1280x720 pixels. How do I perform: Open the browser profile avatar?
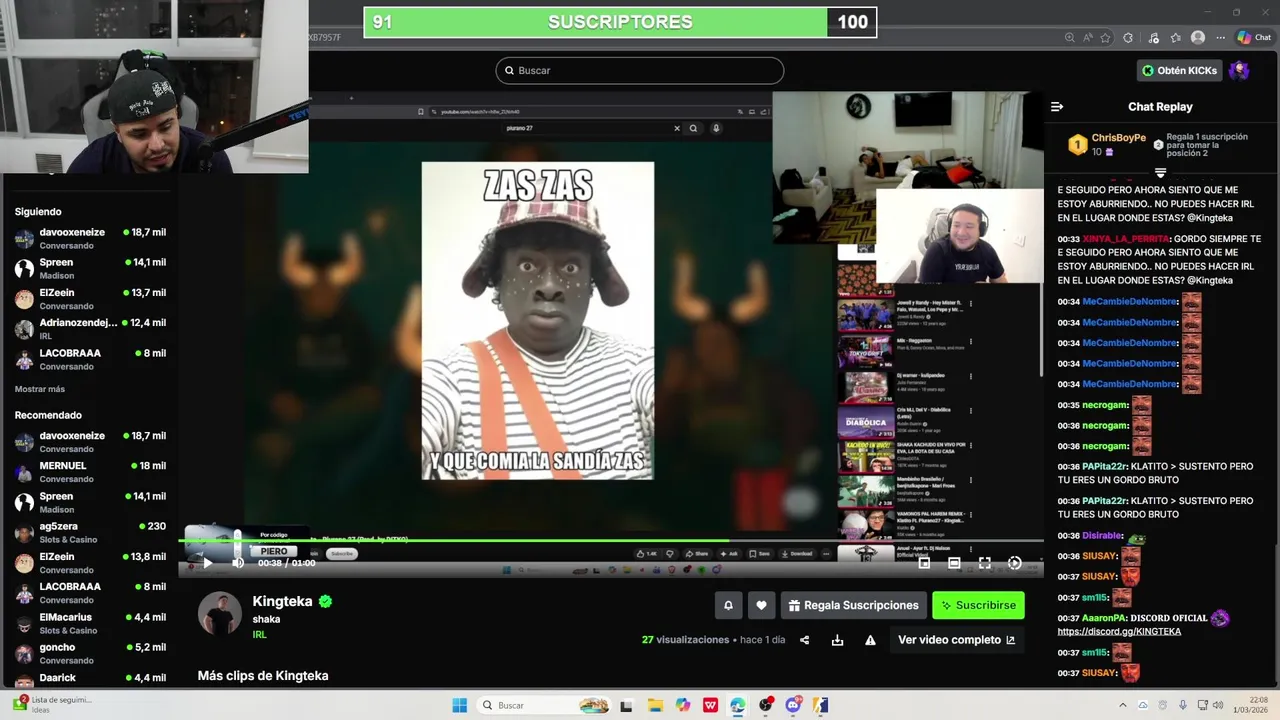point(1198,38)
